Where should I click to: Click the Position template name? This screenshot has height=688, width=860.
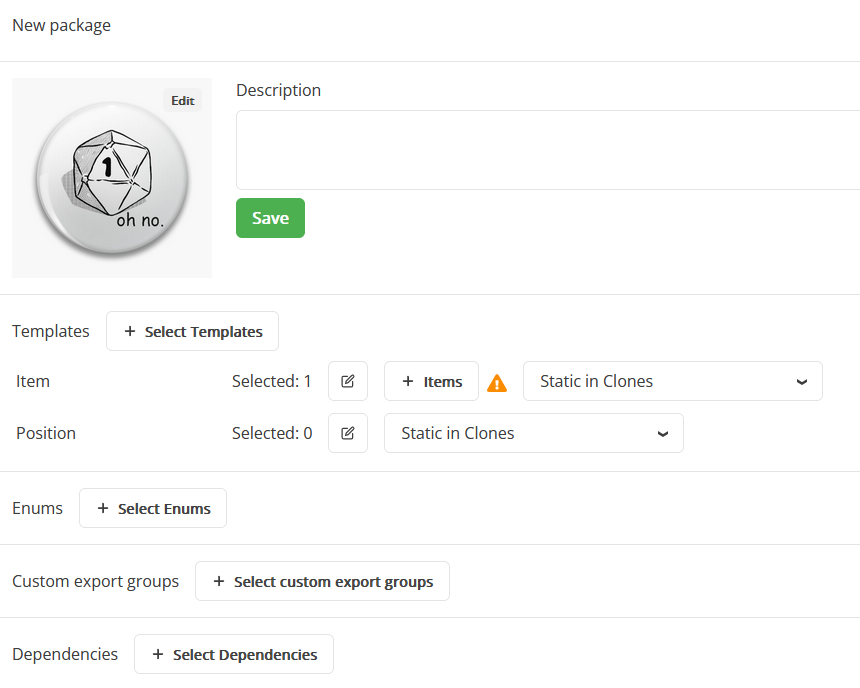(46, 433)
